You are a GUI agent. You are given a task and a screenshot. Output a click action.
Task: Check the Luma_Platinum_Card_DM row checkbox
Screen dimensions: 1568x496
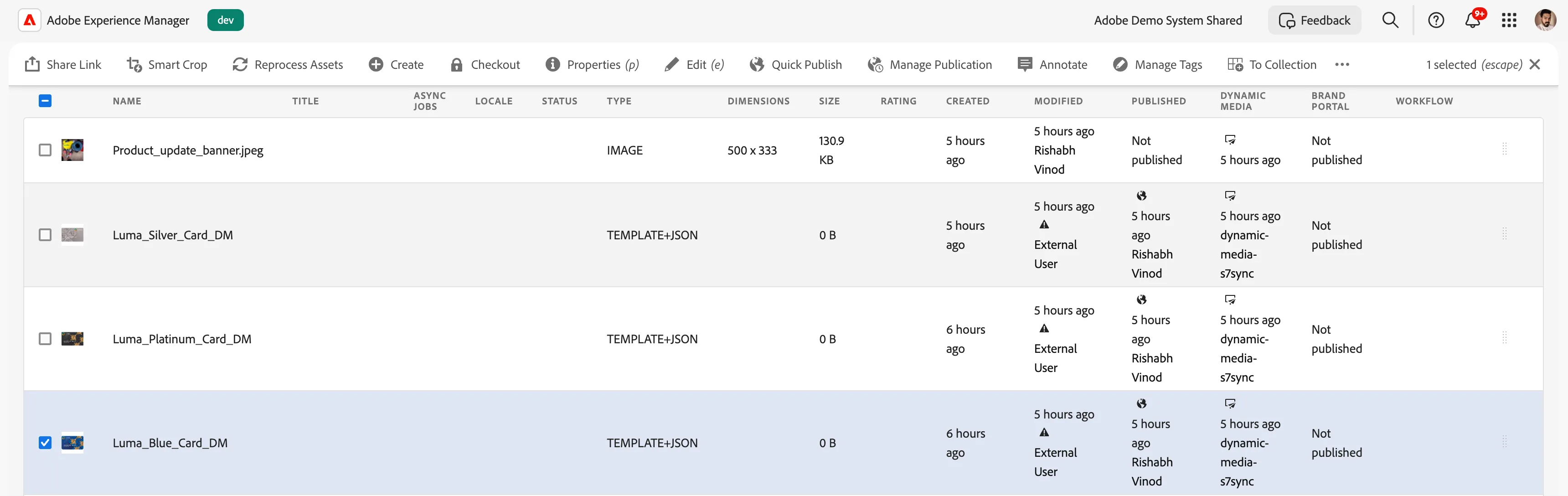(x=45, y=338)
